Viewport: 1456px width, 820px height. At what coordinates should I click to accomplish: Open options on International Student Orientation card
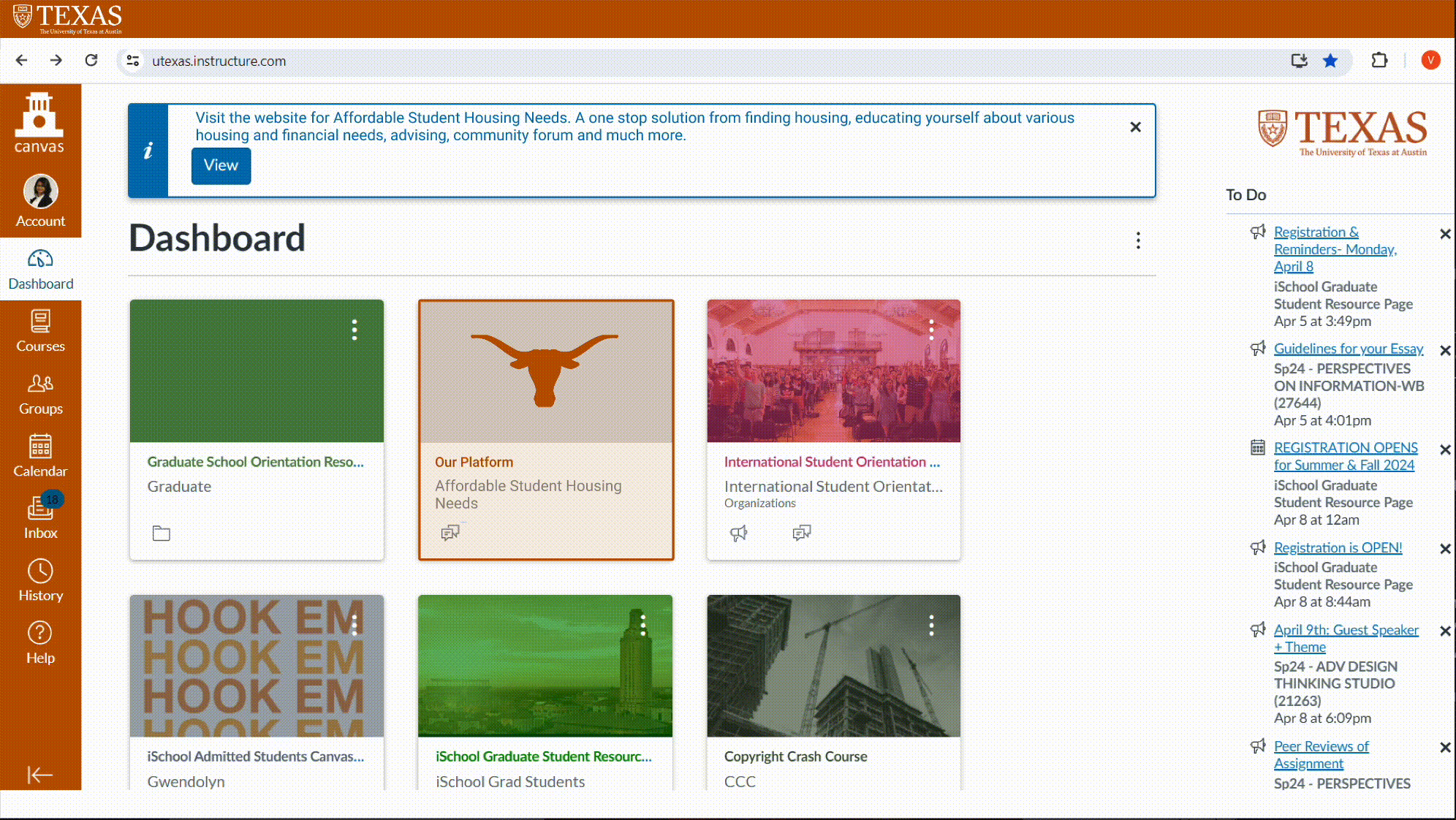click(931, 330)
